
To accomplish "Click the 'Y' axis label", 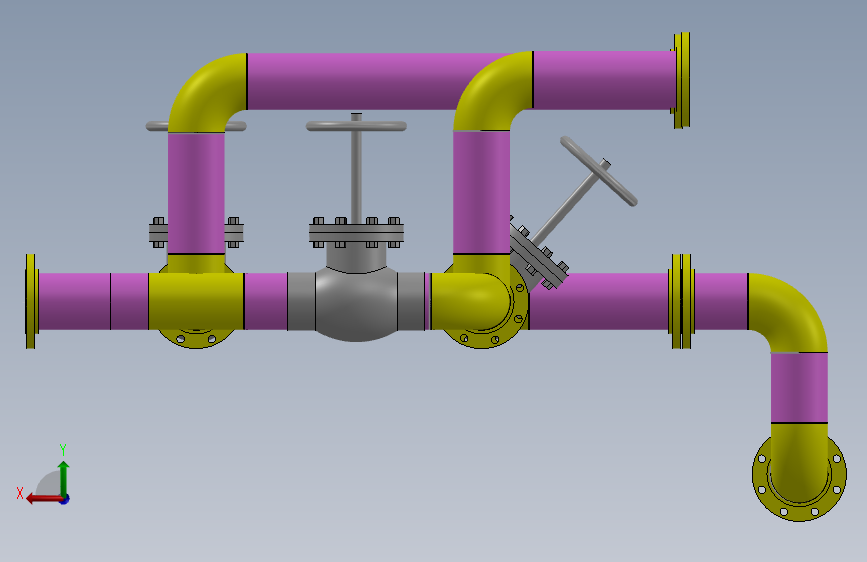I will click(x=63, y=449).
